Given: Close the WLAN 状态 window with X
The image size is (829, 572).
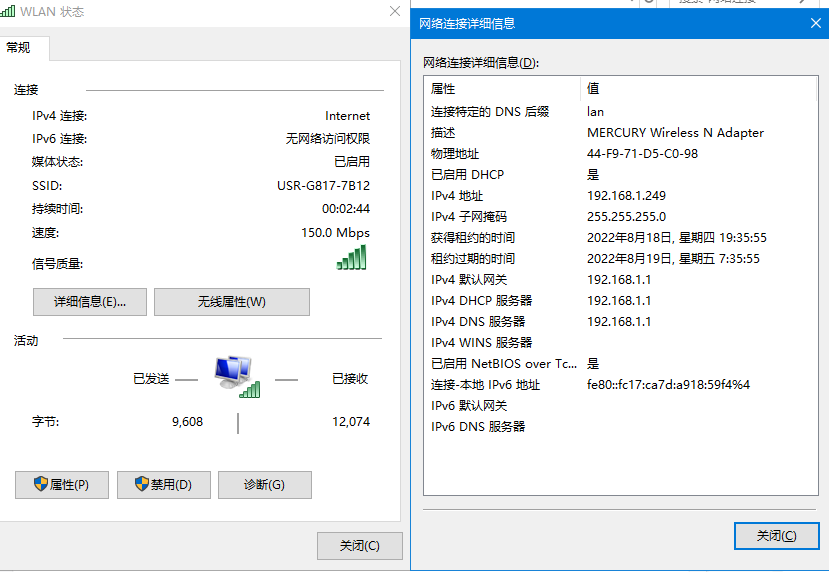Looking at the screenshot, I should point(394,12).
